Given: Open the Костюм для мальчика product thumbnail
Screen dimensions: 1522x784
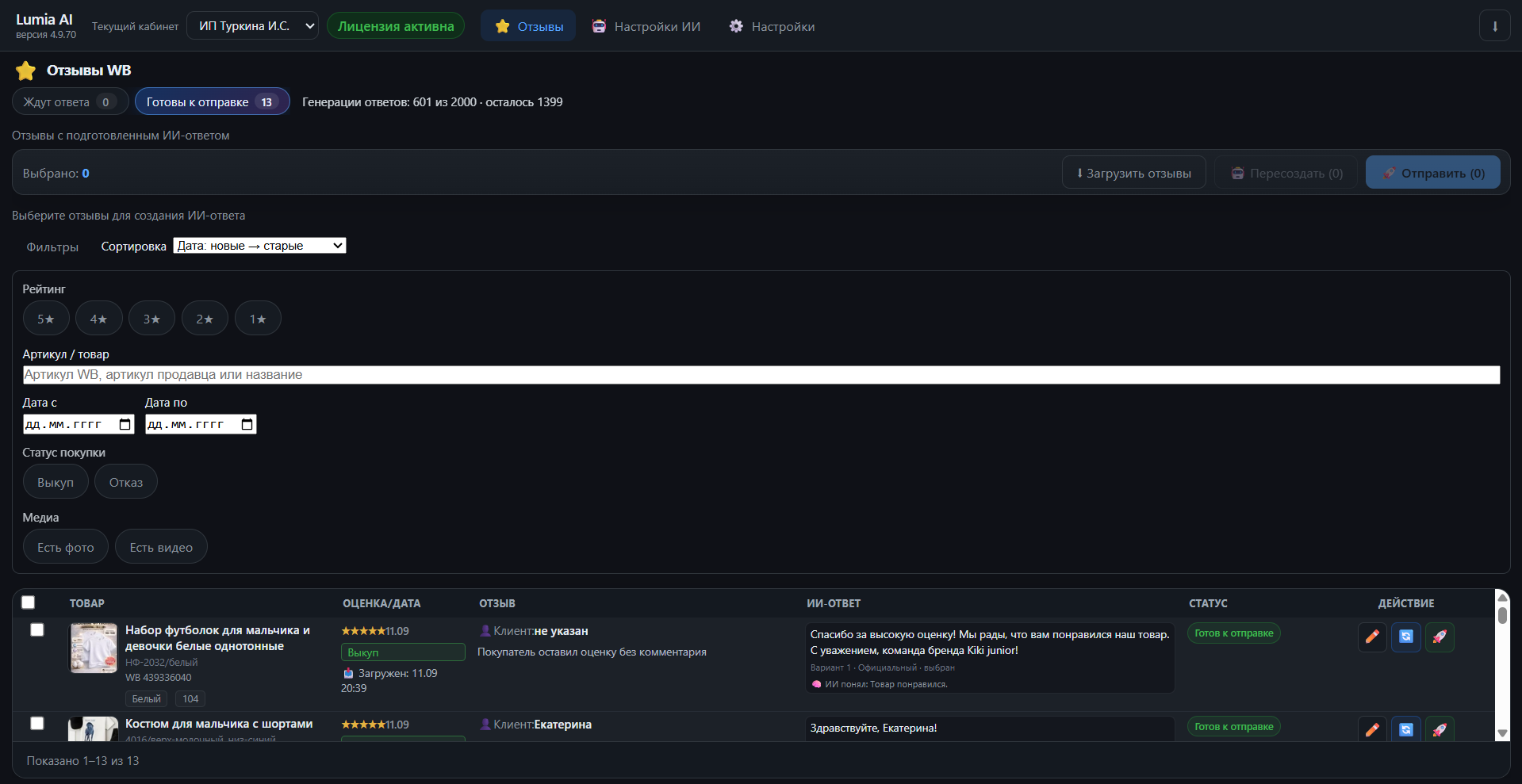Looking at the screenshot, I should (94, 729).
